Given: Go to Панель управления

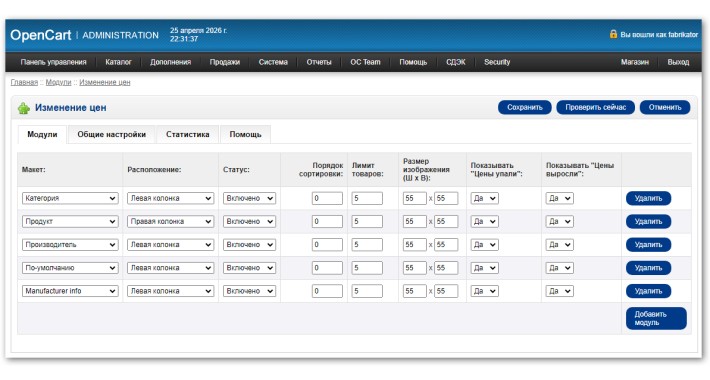Looking at the screenshot, I should tap(53, 62).
